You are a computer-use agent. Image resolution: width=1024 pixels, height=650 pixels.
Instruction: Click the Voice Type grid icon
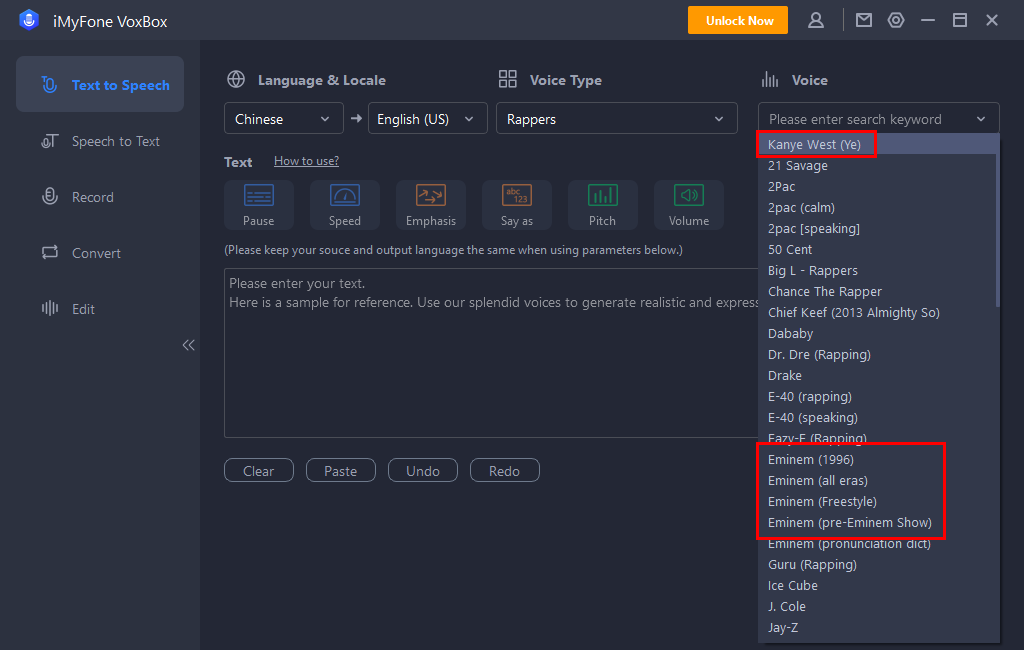pyautogui.click(x=507, y=79)
